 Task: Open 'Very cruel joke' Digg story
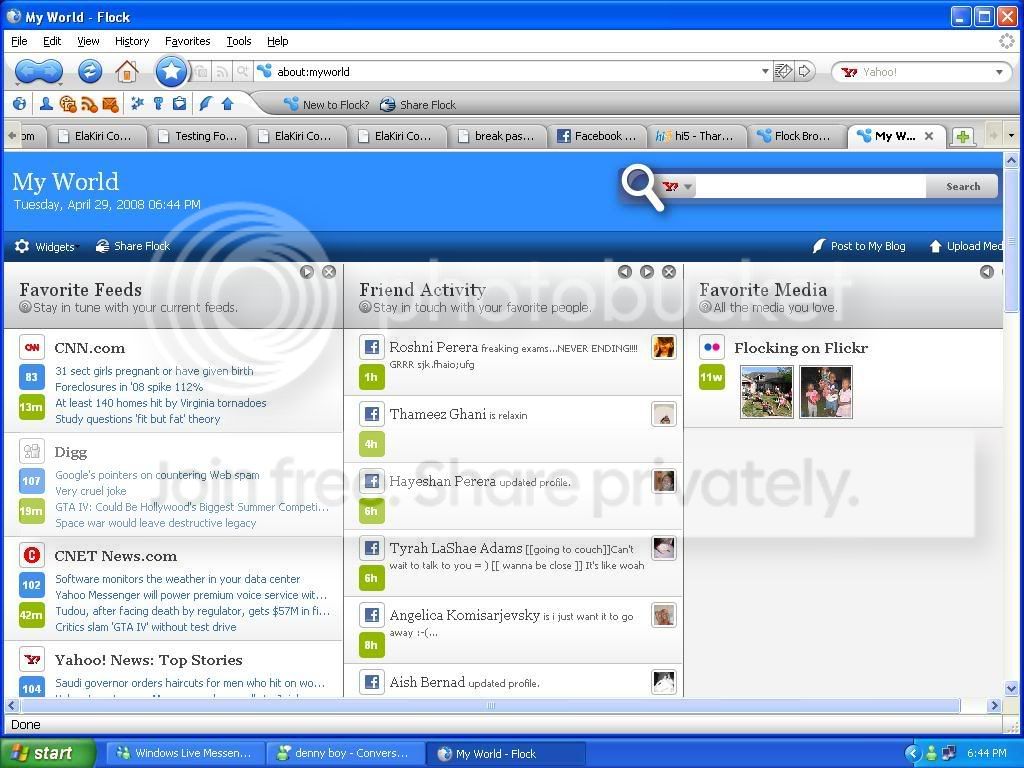pyautogui.click(x=91, y=491)
